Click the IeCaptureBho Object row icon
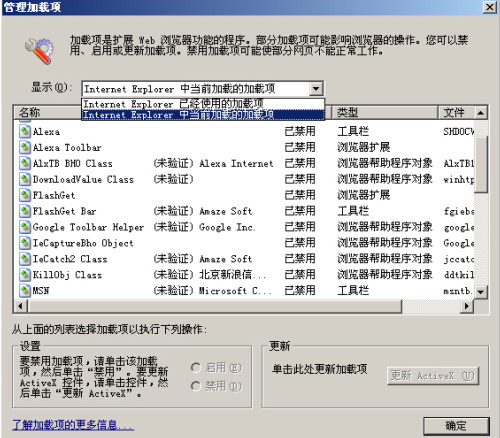 pos(25,243)
